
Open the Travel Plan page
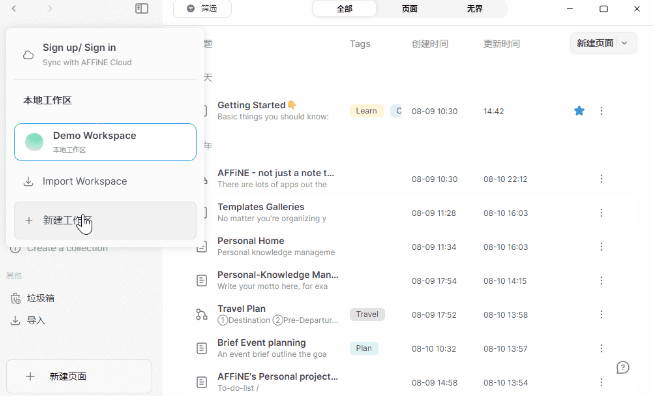[241, 309]
